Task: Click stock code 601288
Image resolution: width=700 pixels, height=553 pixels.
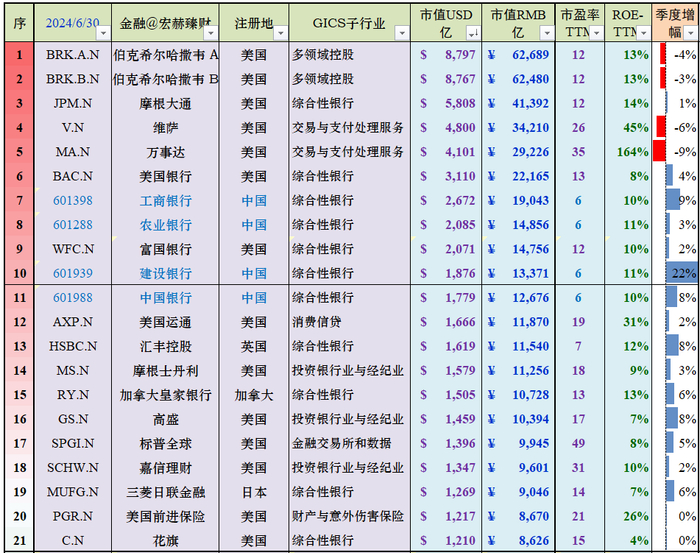Action: tap(73, 225)
